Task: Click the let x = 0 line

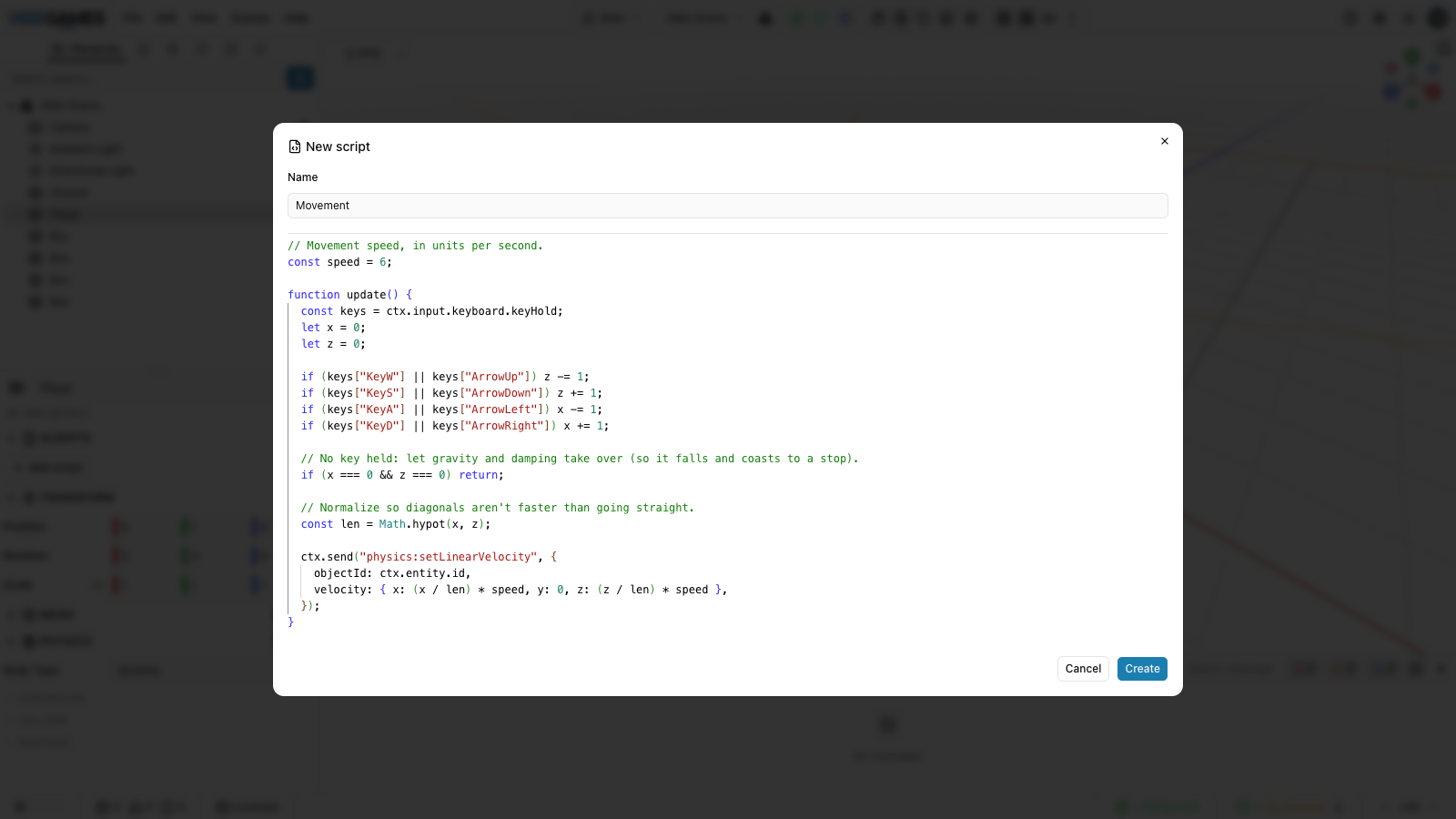Action: point(333,328)
